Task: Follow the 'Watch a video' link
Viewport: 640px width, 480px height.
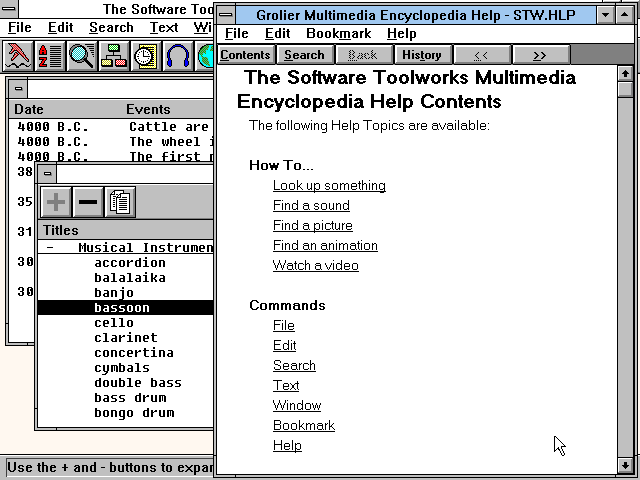Action: [316, 265]
